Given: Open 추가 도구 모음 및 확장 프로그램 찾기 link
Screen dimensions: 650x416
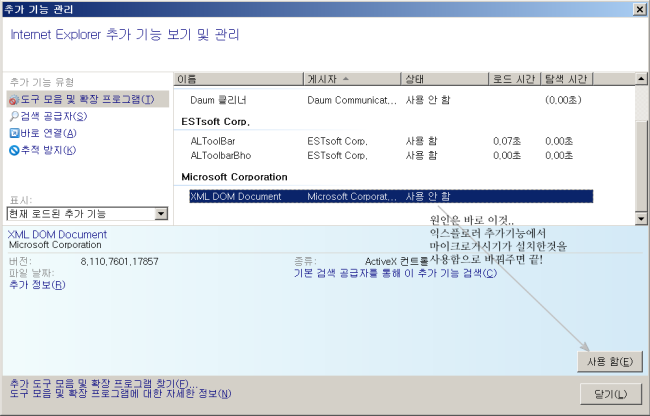Looking at the screenshot, I should 103,383.
